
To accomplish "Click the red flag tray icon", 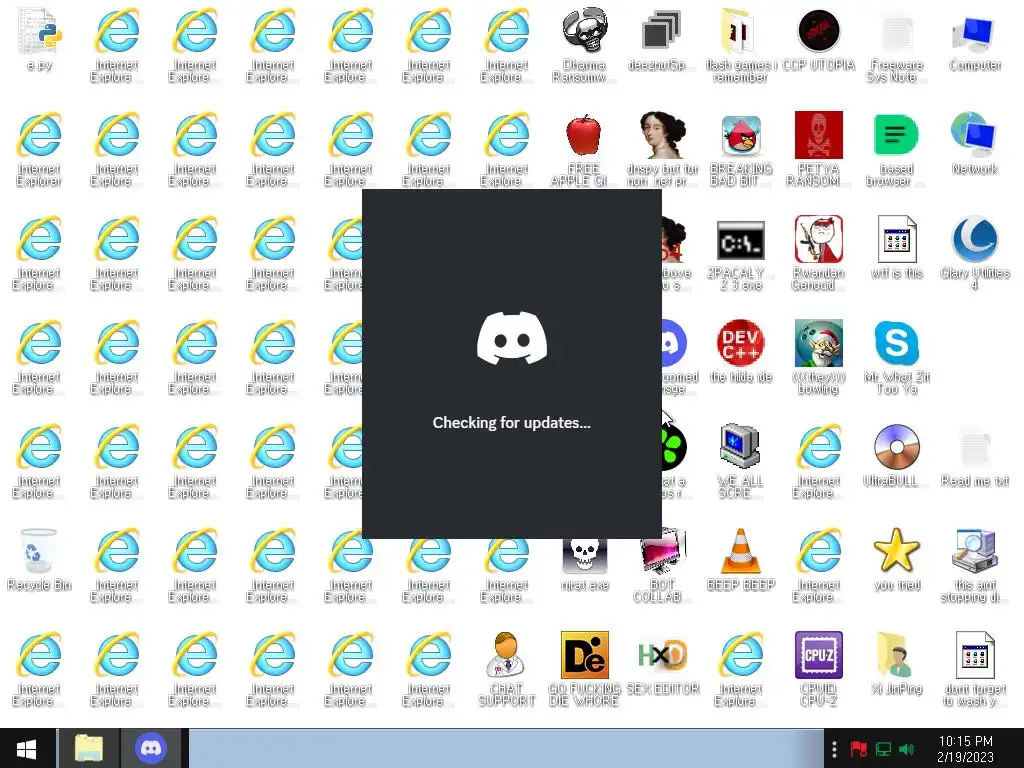I will [x=858, y=749].
